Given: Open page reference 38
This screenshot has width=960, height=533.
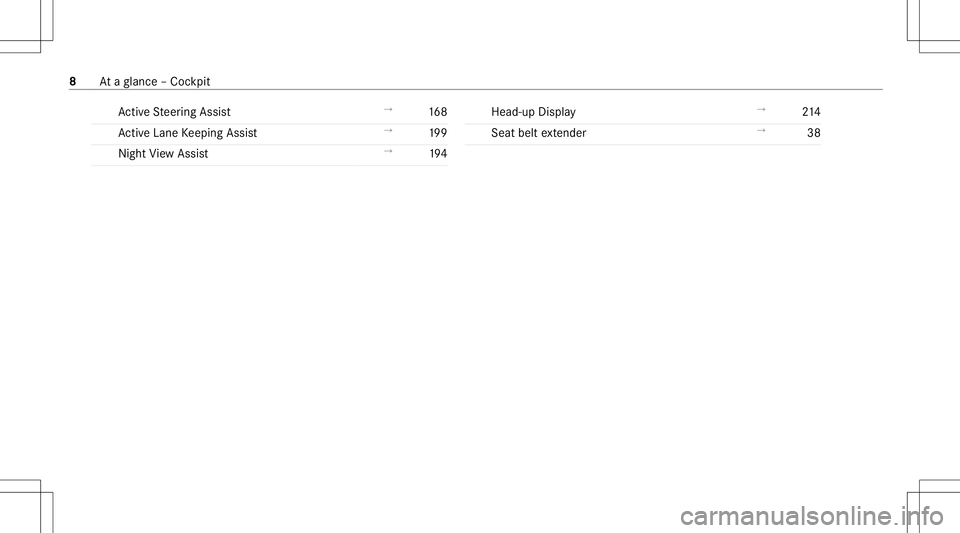Looking at the screenshot, I should click(x=814, y=133).
